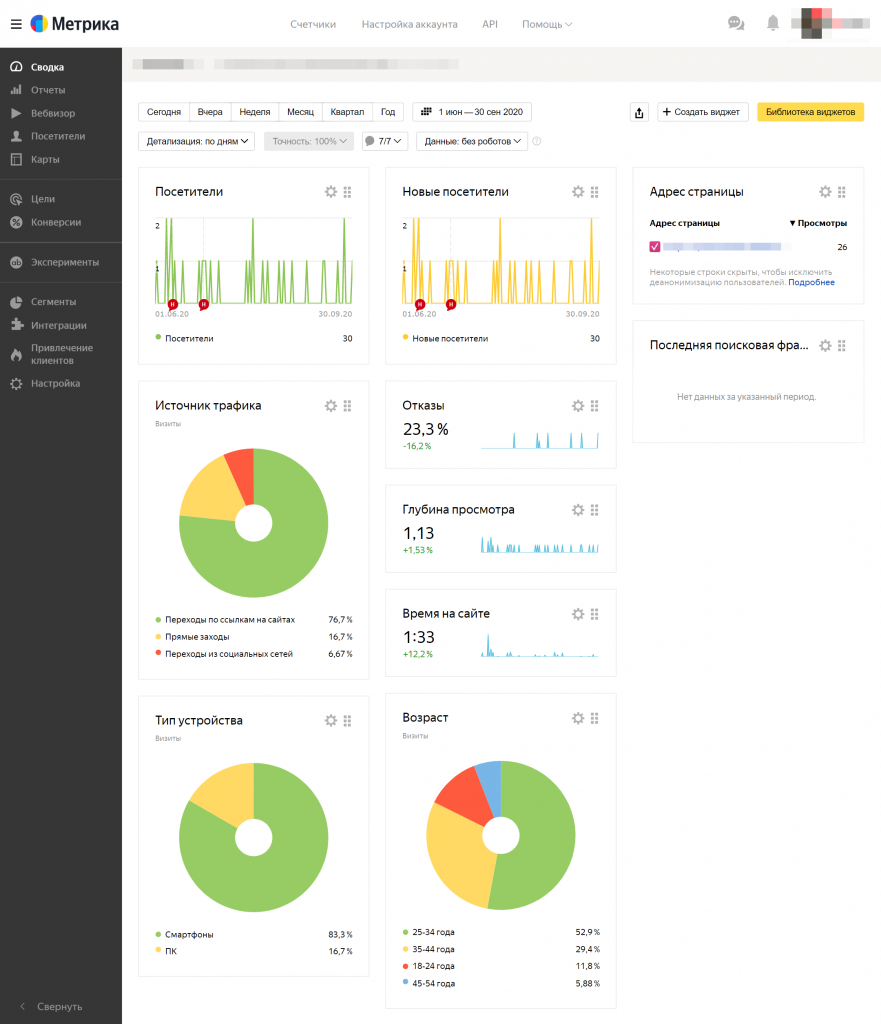Open the chat messages icon in header
Screen dimensions: 881x1024
point(736,24)
